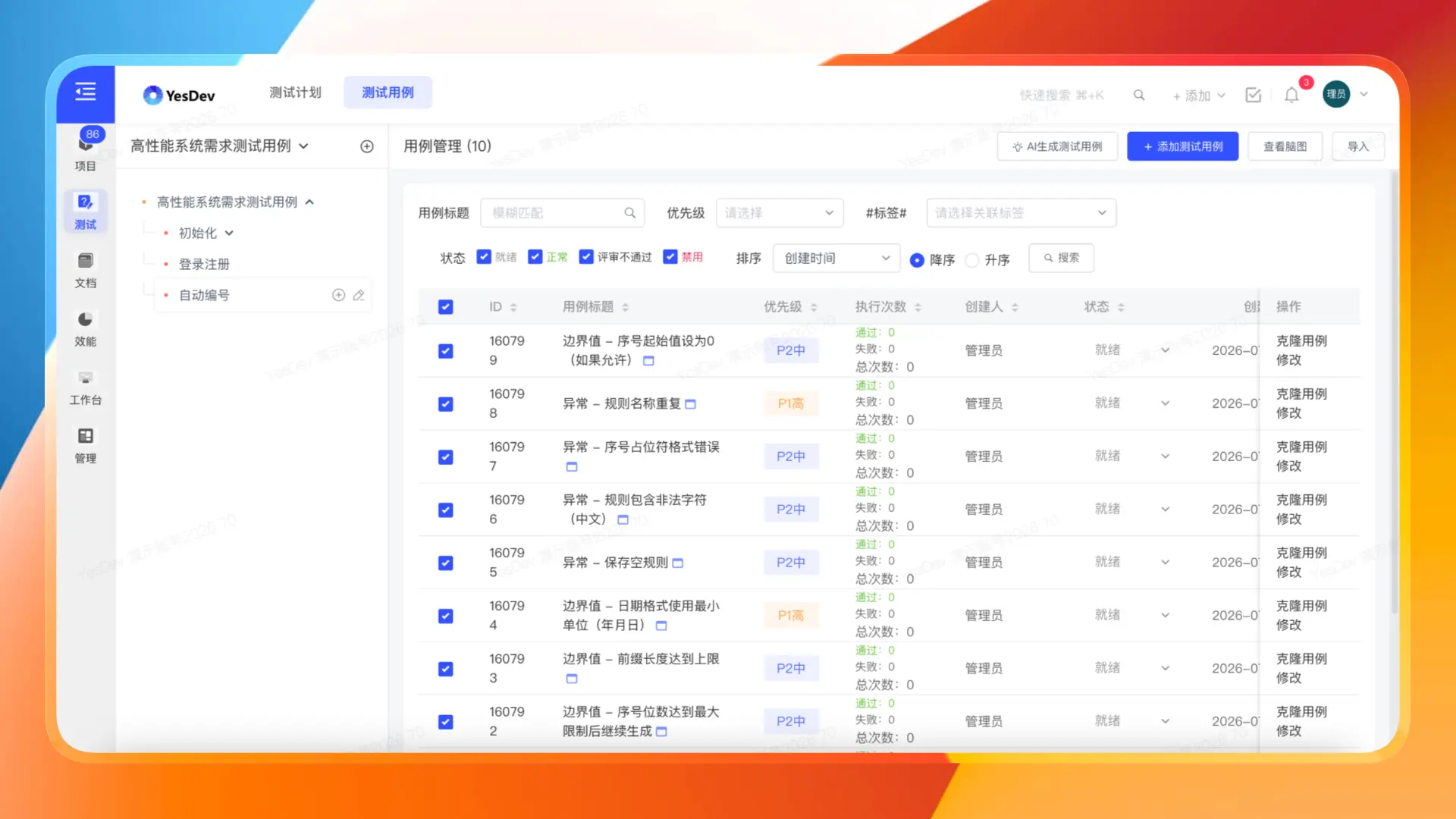Image resolution: width=1456 pixels, height=819 pixels.
Task: Open the task checklist icon
Action: click(1254, 95)
